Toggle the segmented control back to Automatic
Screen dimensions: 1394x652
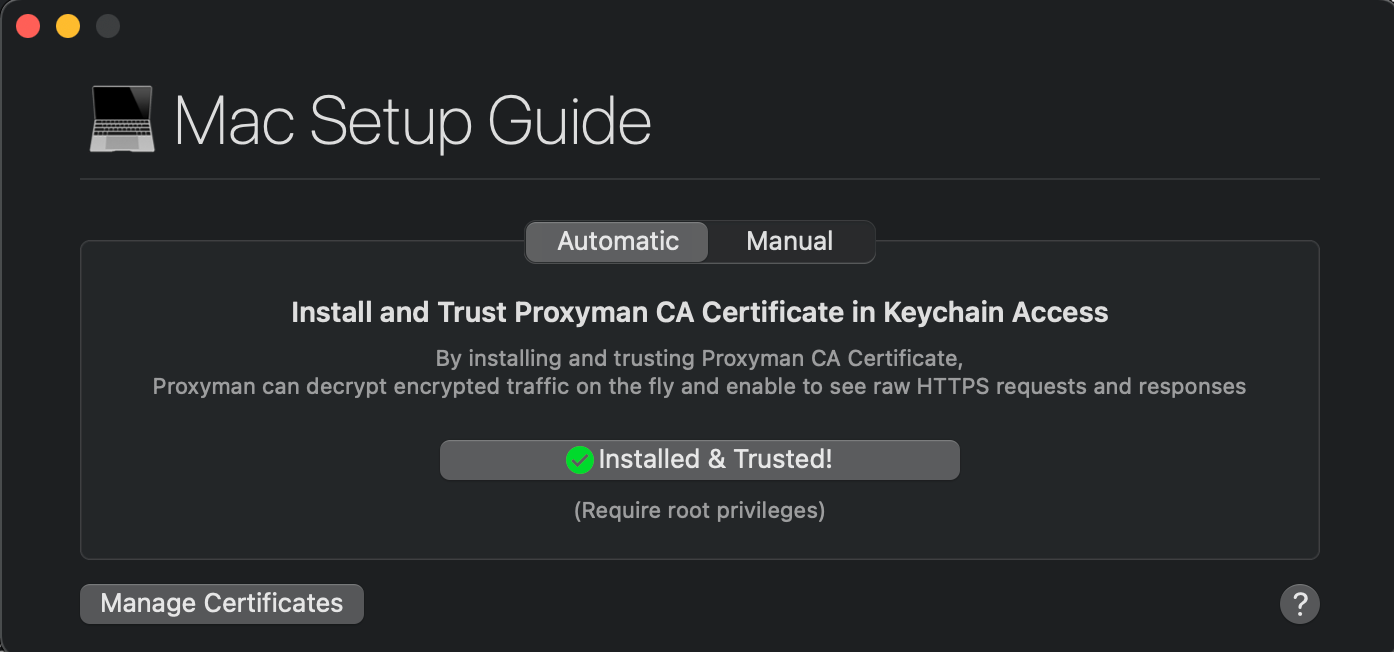[x=616, y=241]
